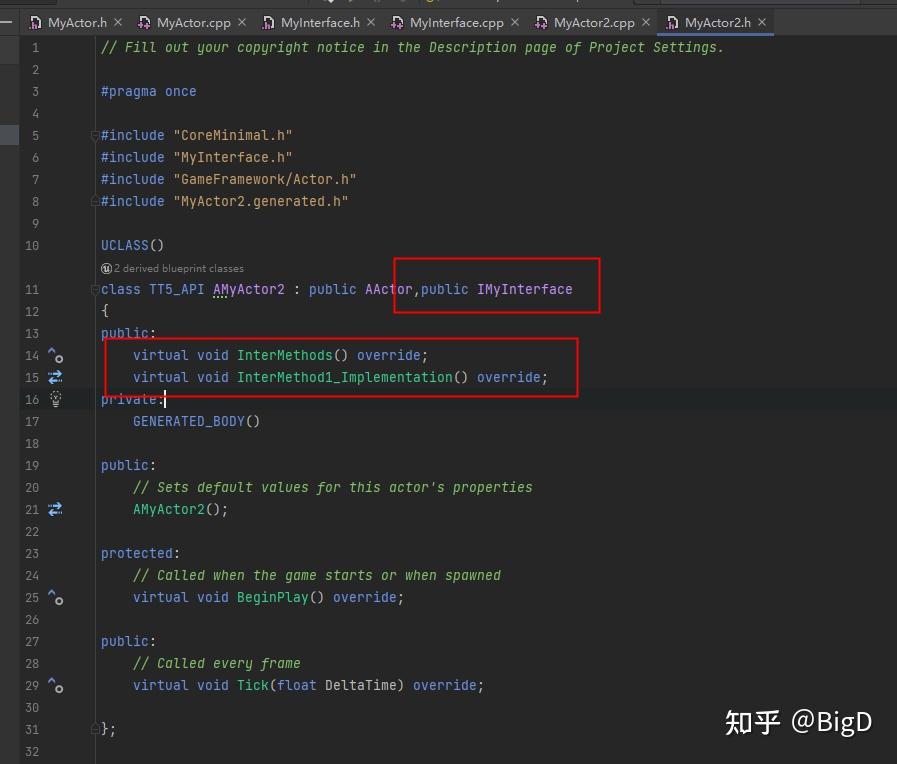Click the source file icon on MyActor.cpp tab

point(144,23)
